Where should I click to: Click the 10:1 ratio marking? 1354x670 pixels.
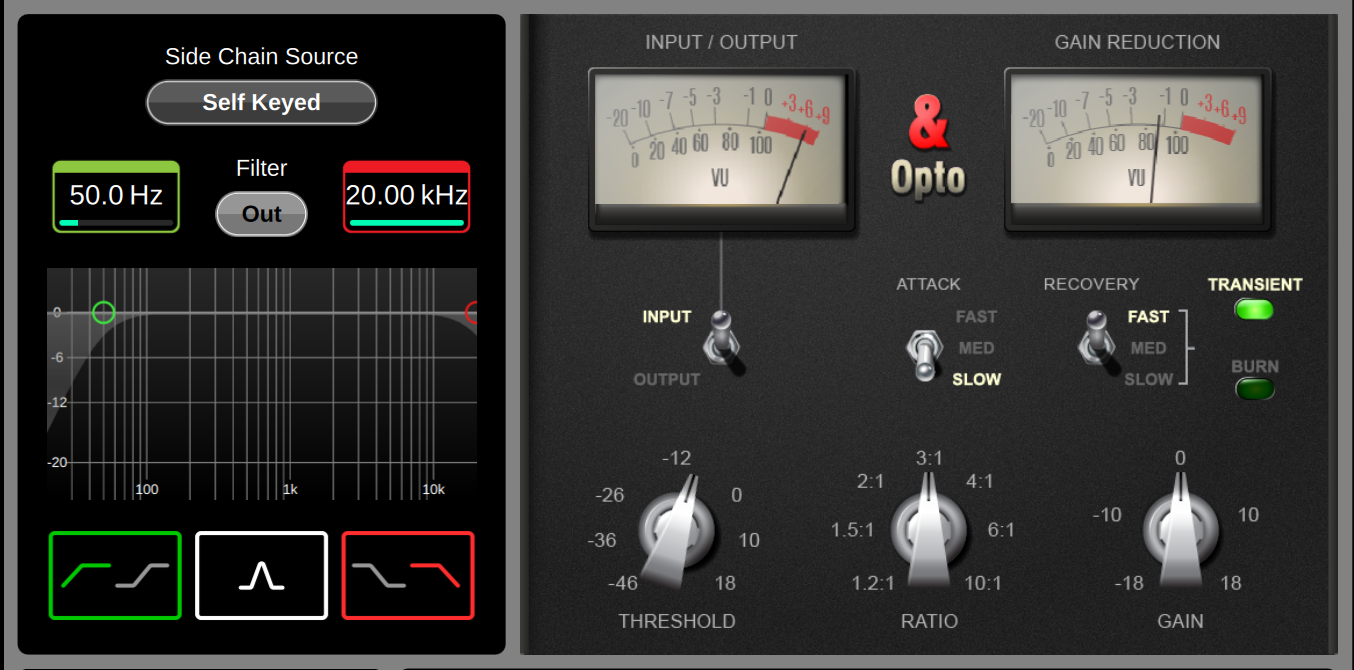pos(982,583)
